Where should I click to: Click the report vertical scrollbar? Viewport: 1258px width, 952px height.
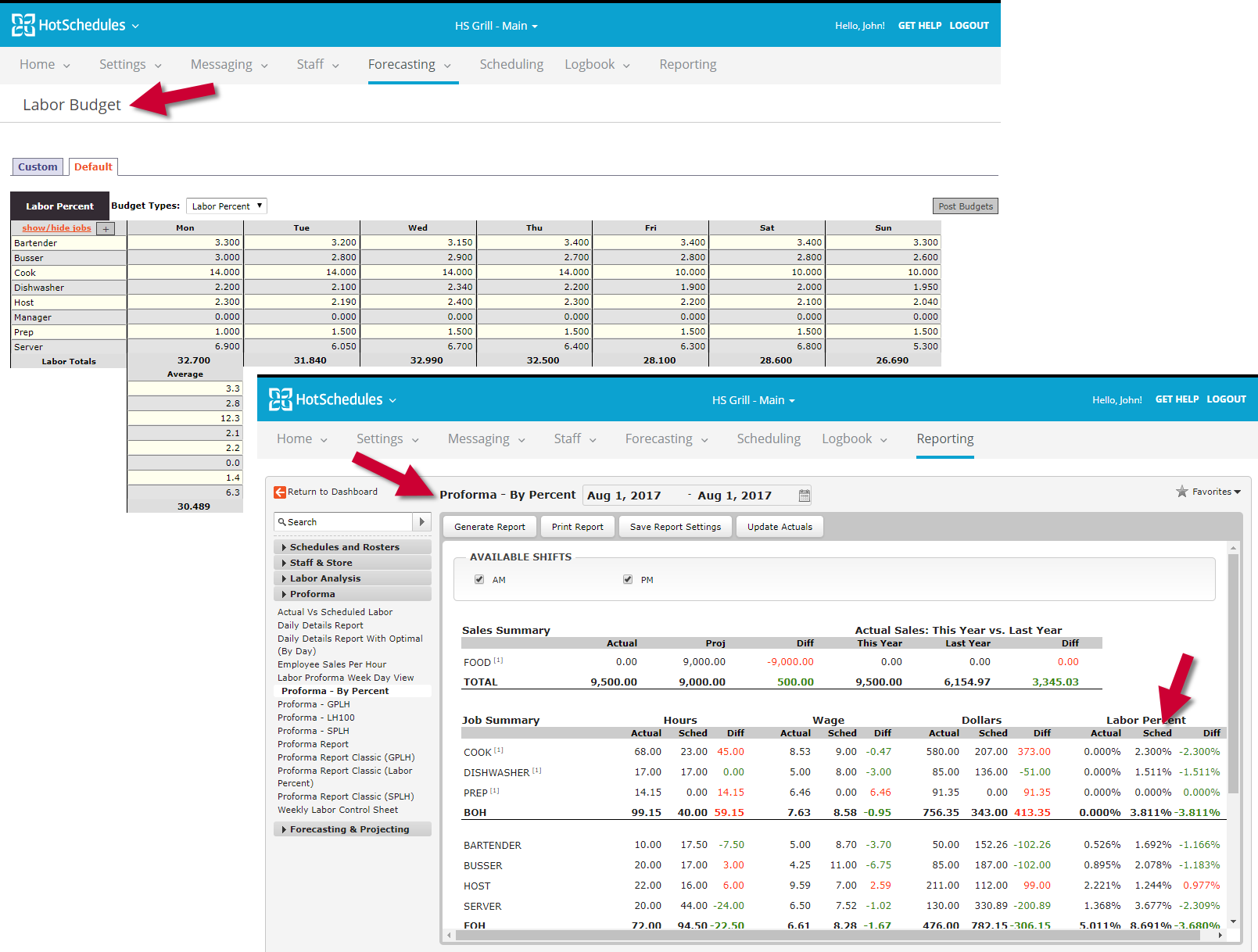coord(1233,674)
